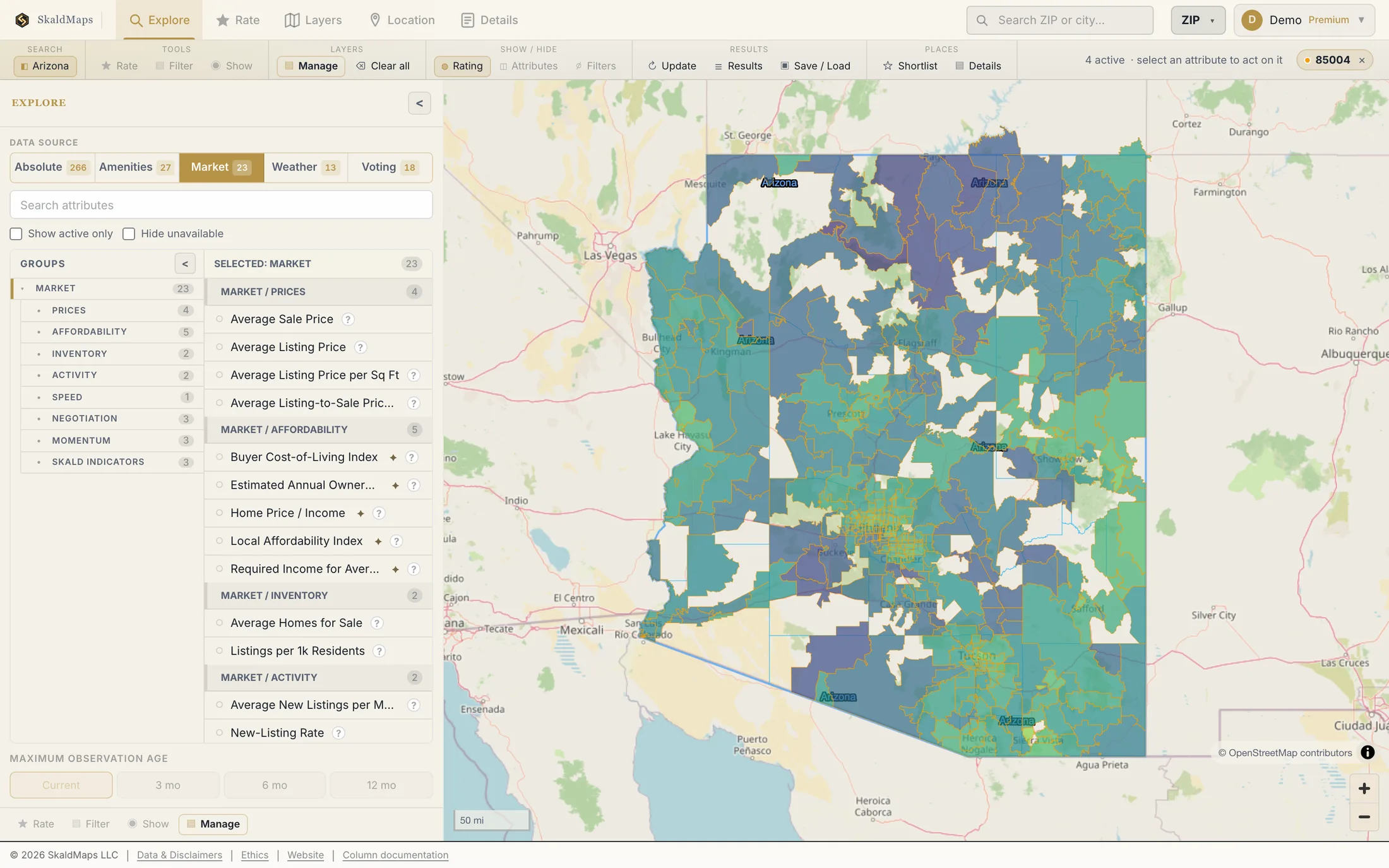1389x868 pixels.
Task: Click the SkaldMaps logo icon
Action: pos(22,20)
